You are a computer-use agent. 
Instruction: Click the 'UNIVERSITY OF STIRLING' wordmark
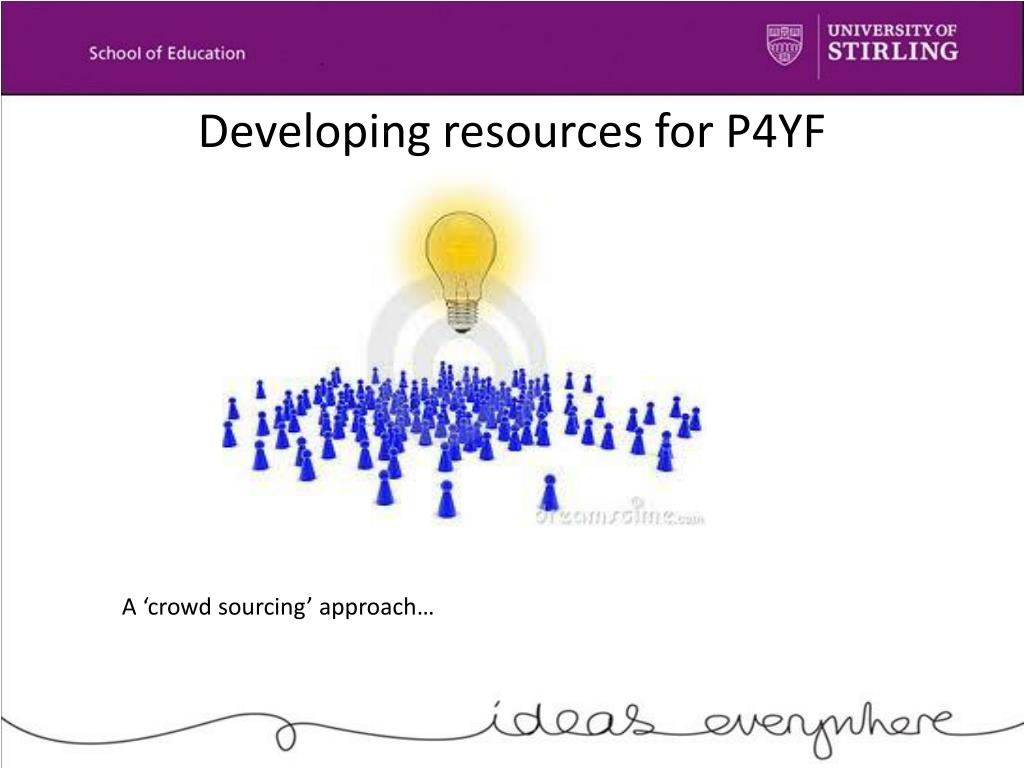coord(893,43)
